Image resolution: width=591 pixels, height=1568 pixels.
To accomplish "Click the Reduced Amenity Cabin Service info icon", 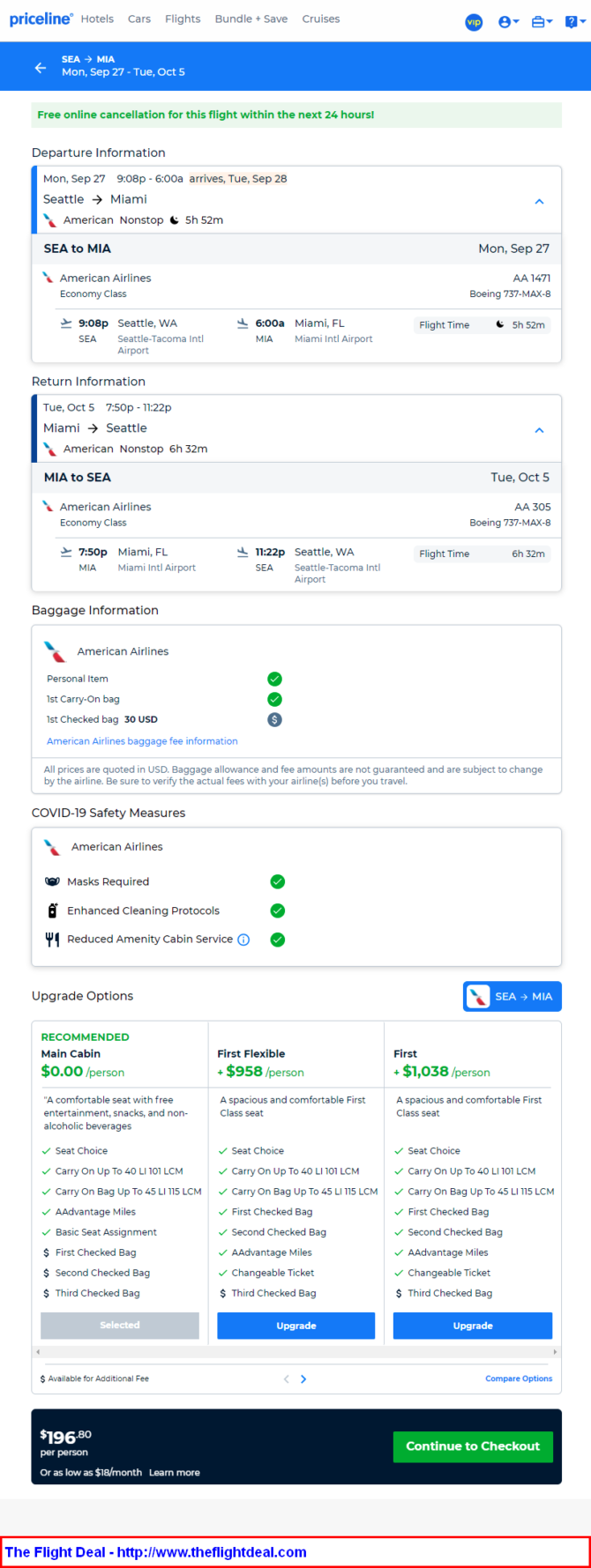I will tap(243, 940).
